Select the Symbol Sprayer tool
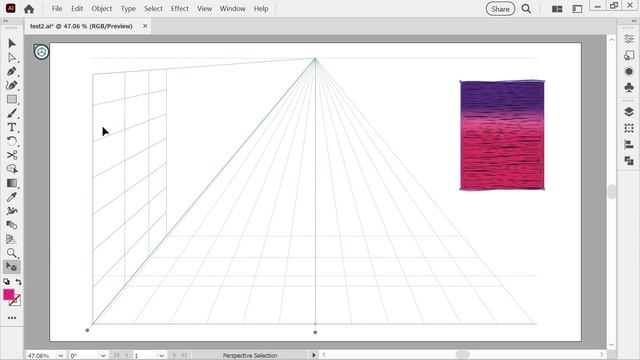Screen dimensions: 640x360 click(12, 211)
